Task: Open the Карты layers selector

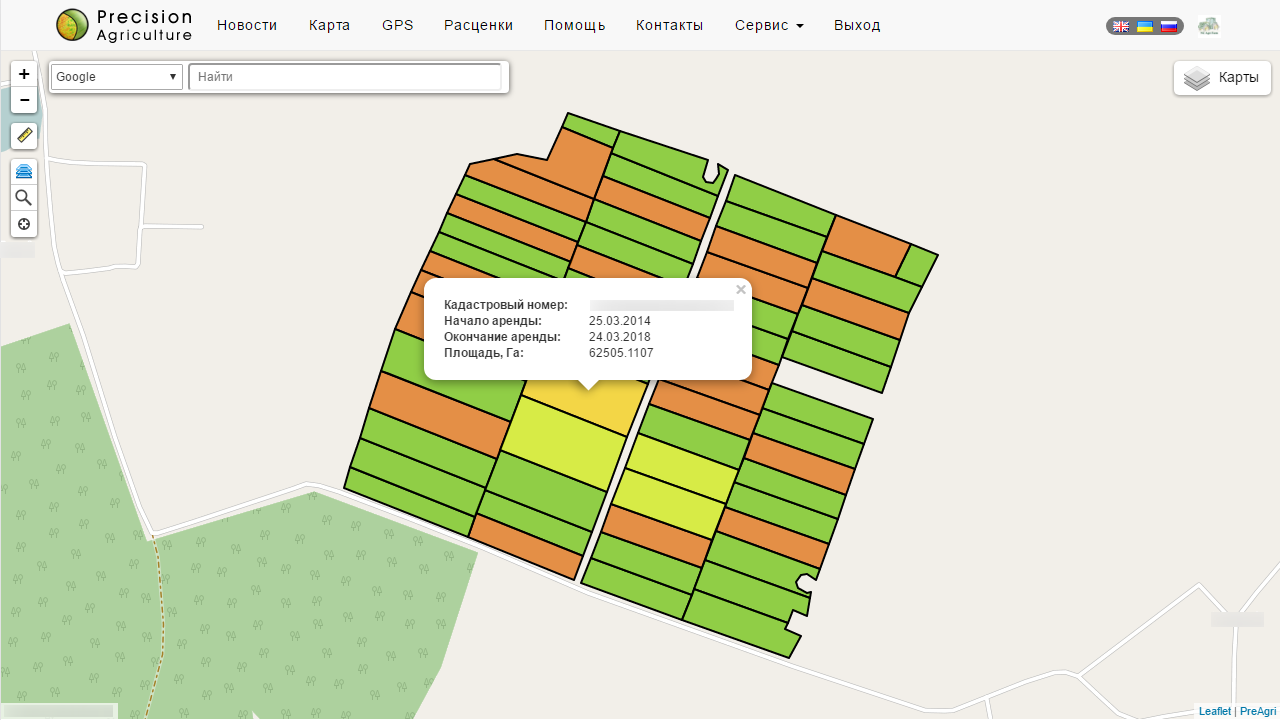Action: (1222, 78)
